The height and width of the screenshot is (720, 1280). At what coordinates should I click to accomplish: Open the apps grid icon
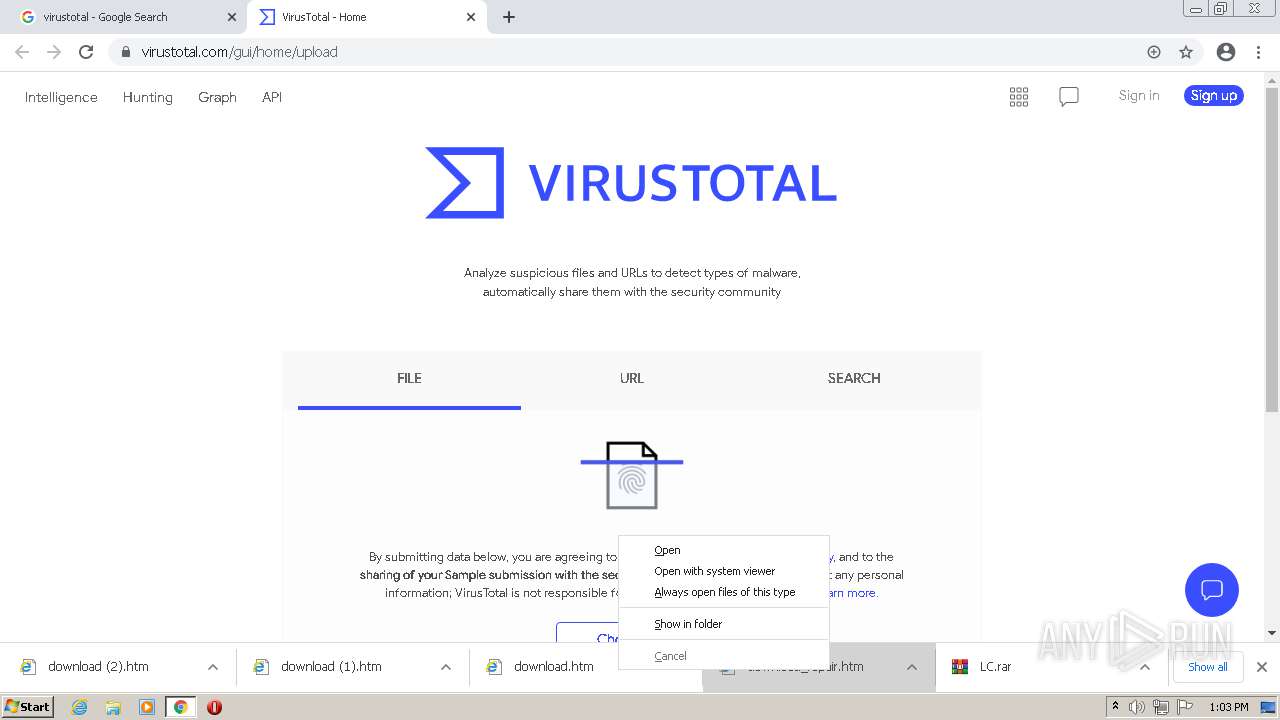click(x=1019, y=97)
